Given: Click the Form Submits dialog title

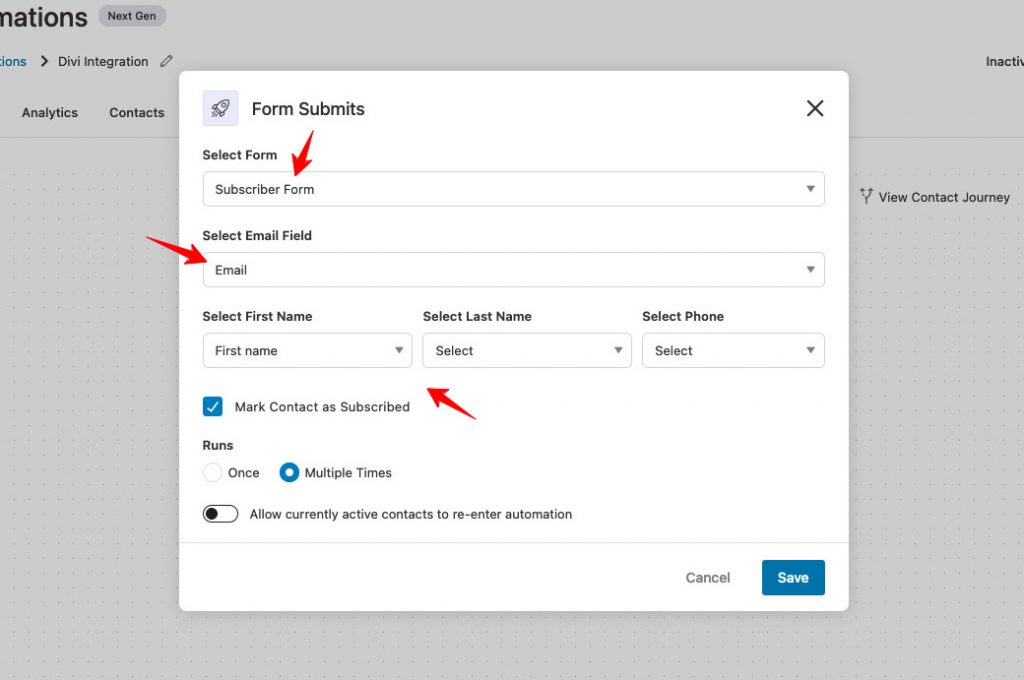Looking at the screenshot, I should (x=308, y=108).
